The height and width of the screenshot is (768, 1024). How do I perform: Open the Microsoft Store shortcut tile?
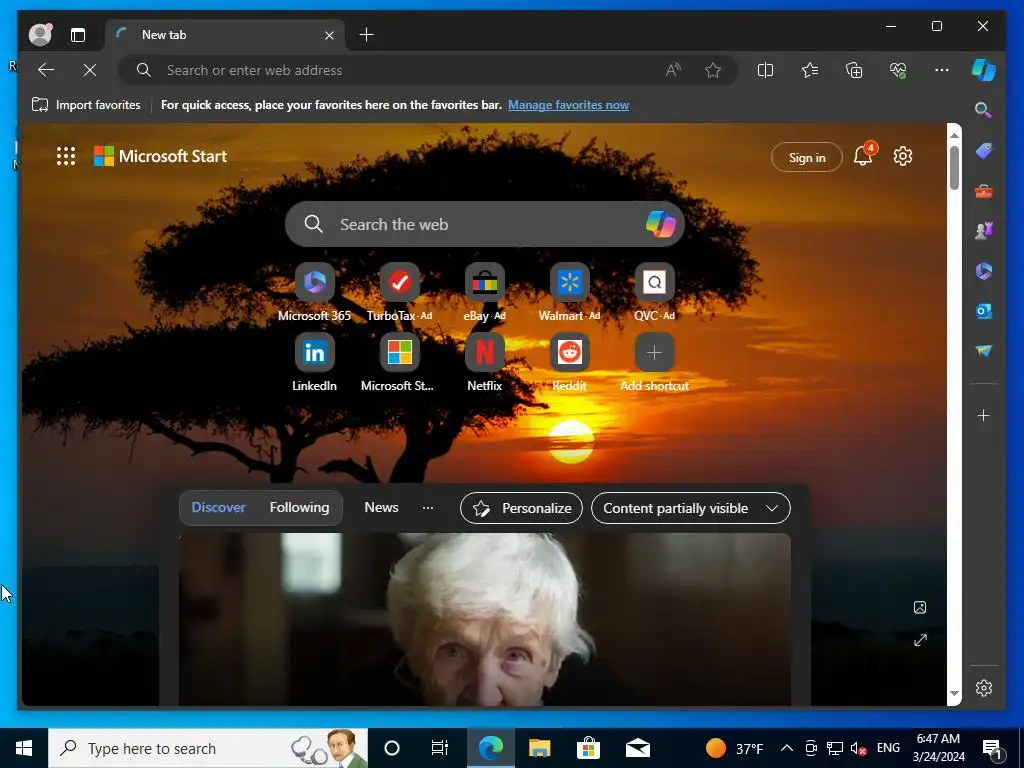coord(399,363)
